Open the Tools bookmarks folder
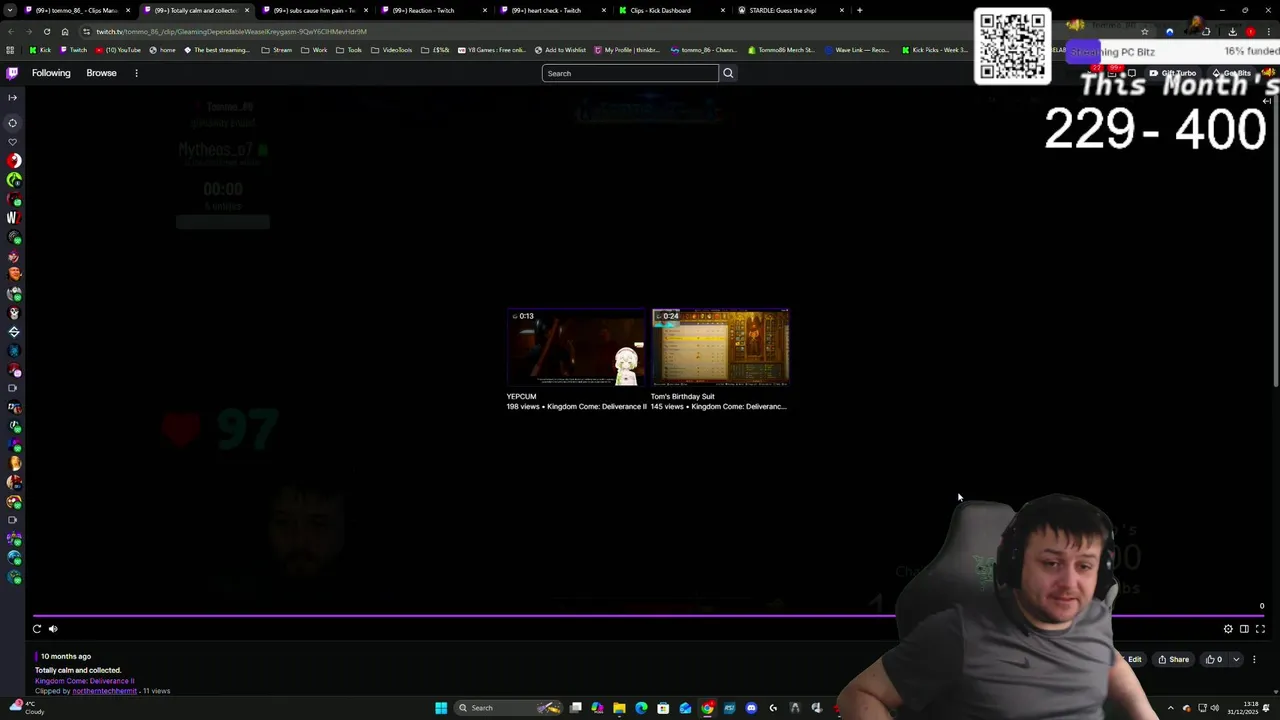 tap(349, 50)
